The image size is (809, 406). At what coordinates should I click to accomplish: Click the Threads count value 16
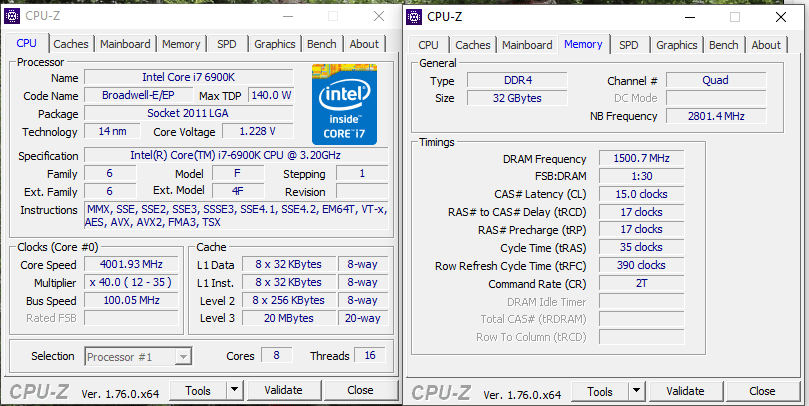370,355
